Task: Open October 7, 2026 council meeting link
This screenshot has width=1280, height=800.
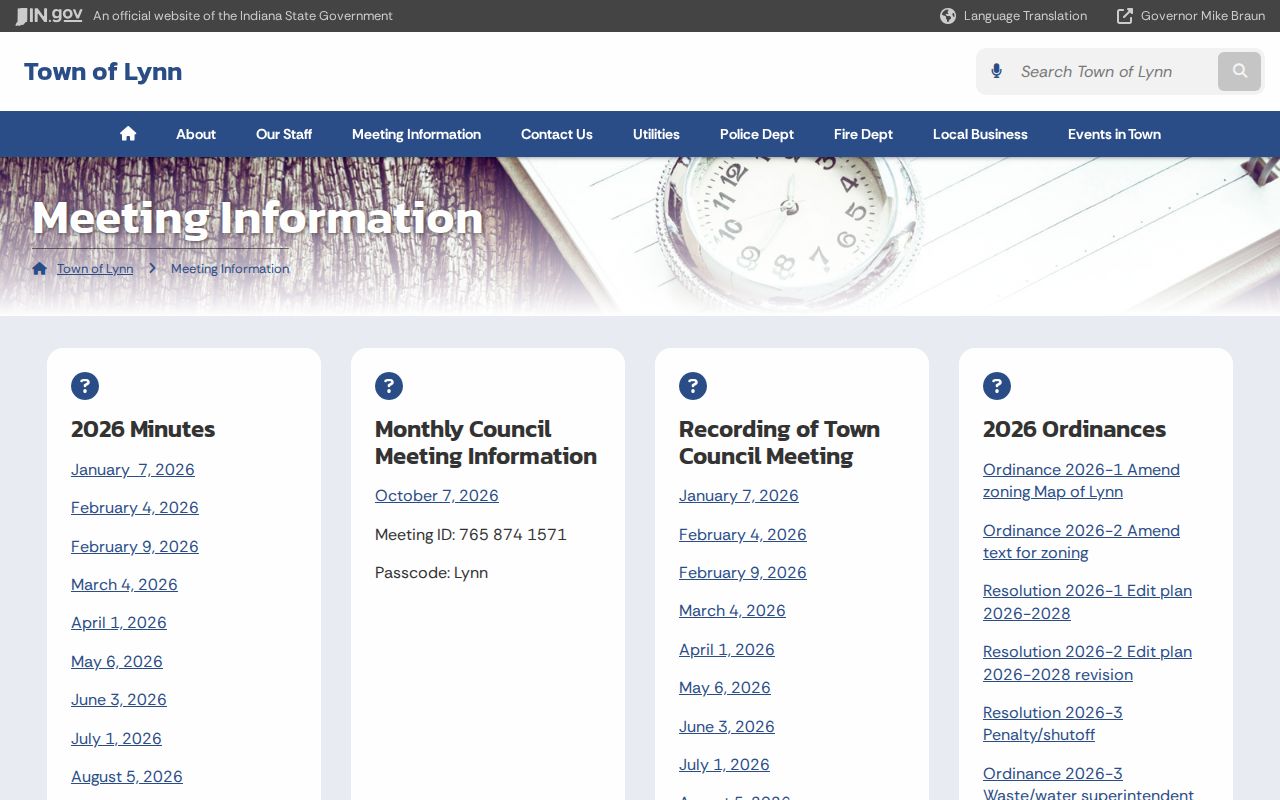Action: [x=437, y=495]
